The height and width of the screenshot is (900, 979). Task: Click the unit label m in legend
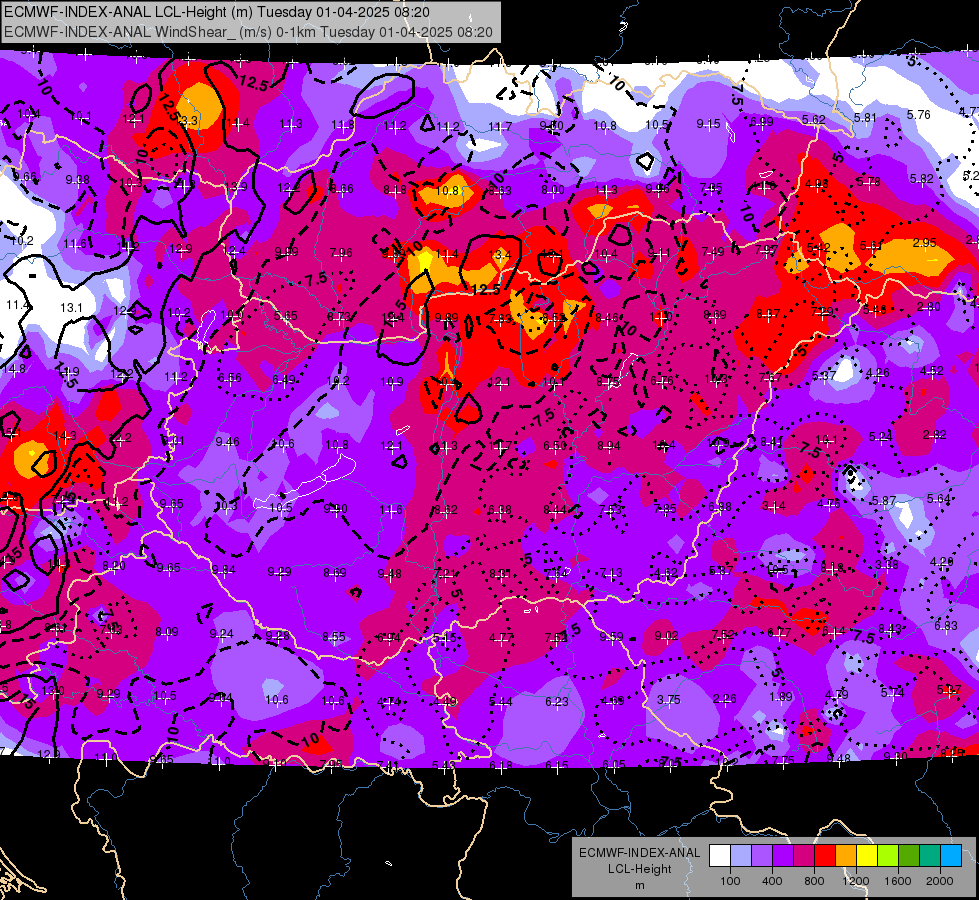[639, 885]
